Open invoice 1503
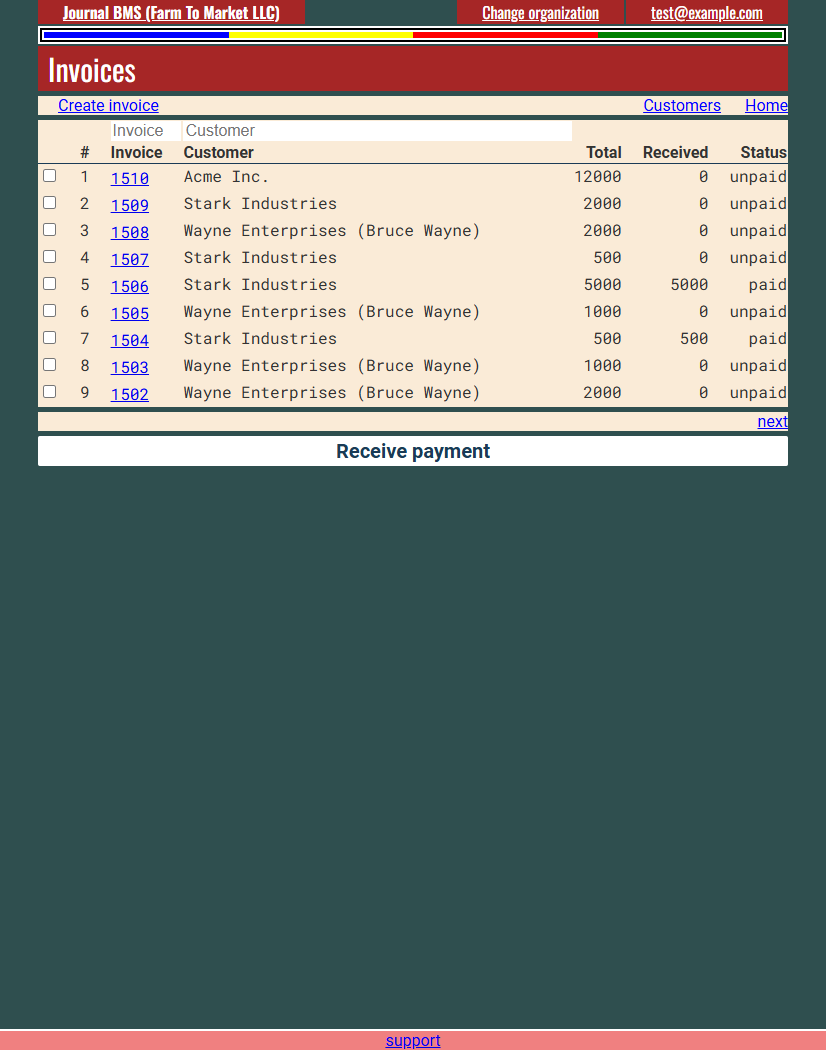 click(x=129, y=367)
